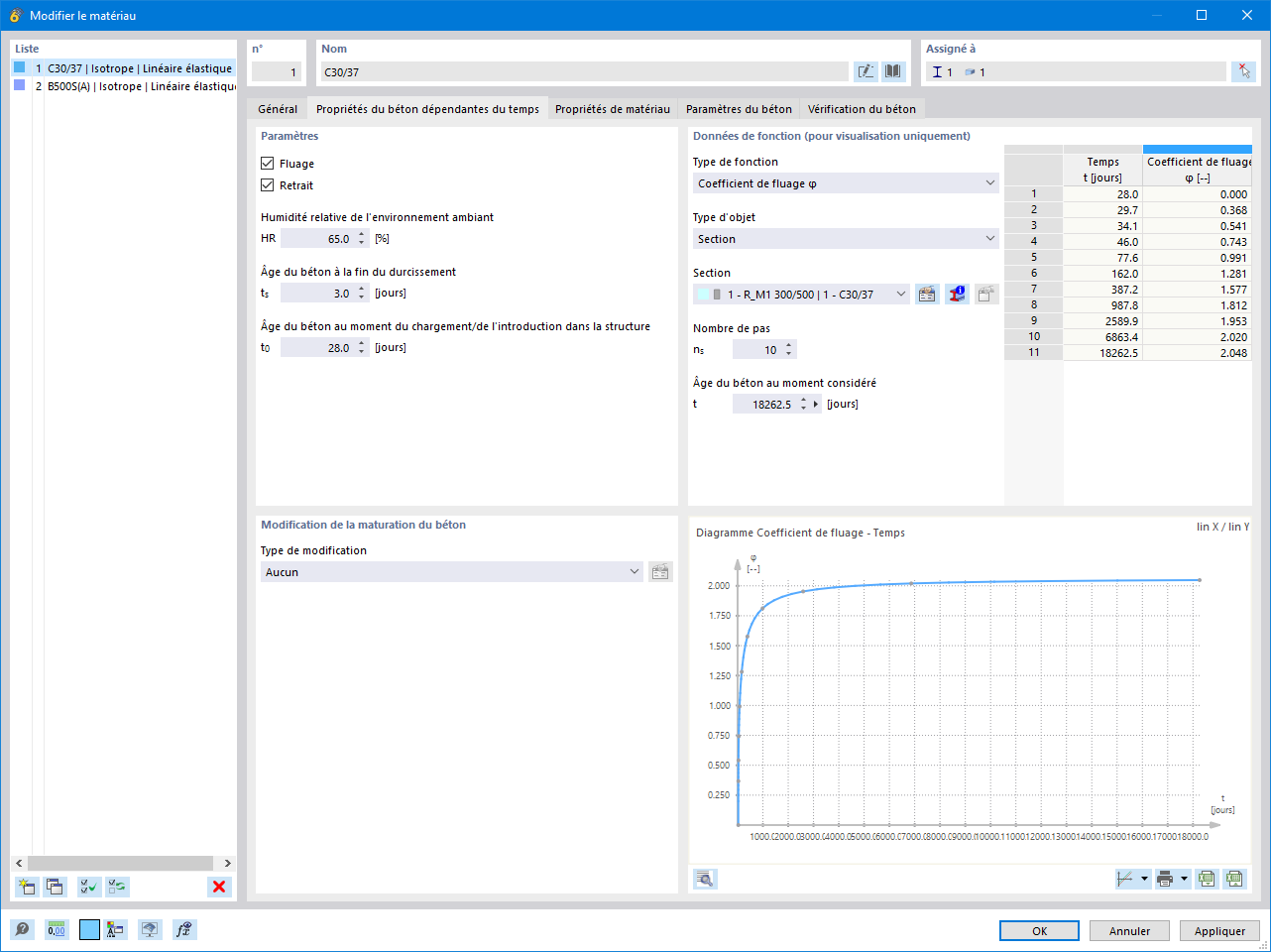Select material 1 C30/37 in the list
Viewport: 1271px width, 952px height.
(124, 68)
